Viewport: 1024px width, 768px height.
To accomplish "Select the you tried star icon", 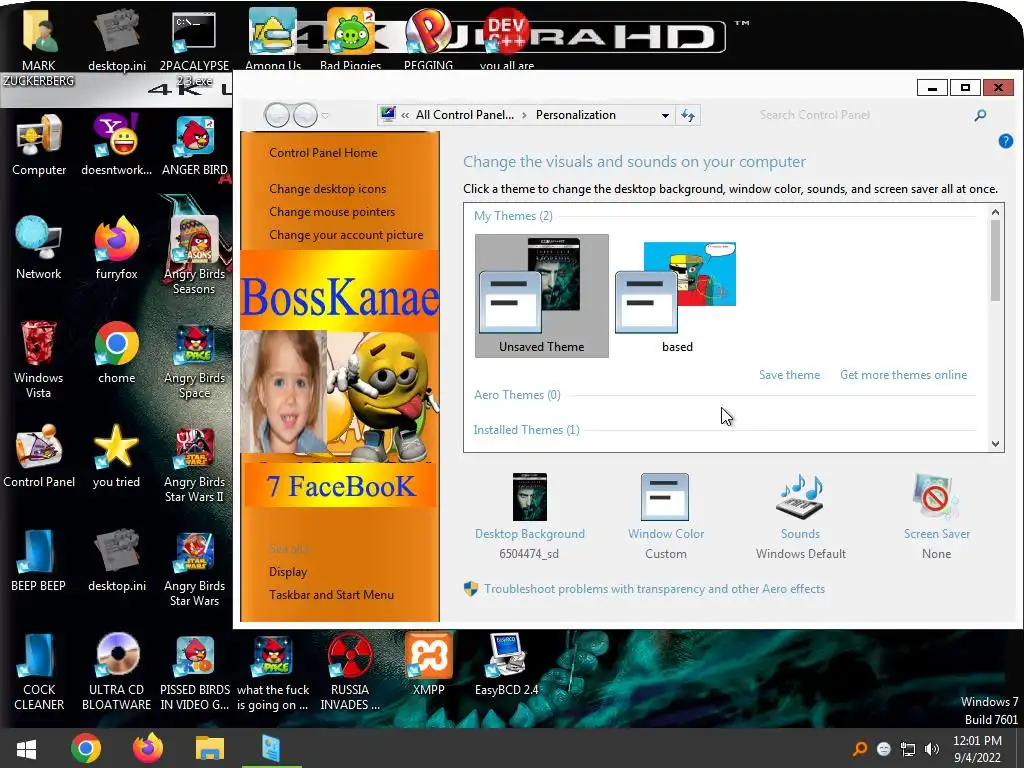I will click(x=116, y=456).
